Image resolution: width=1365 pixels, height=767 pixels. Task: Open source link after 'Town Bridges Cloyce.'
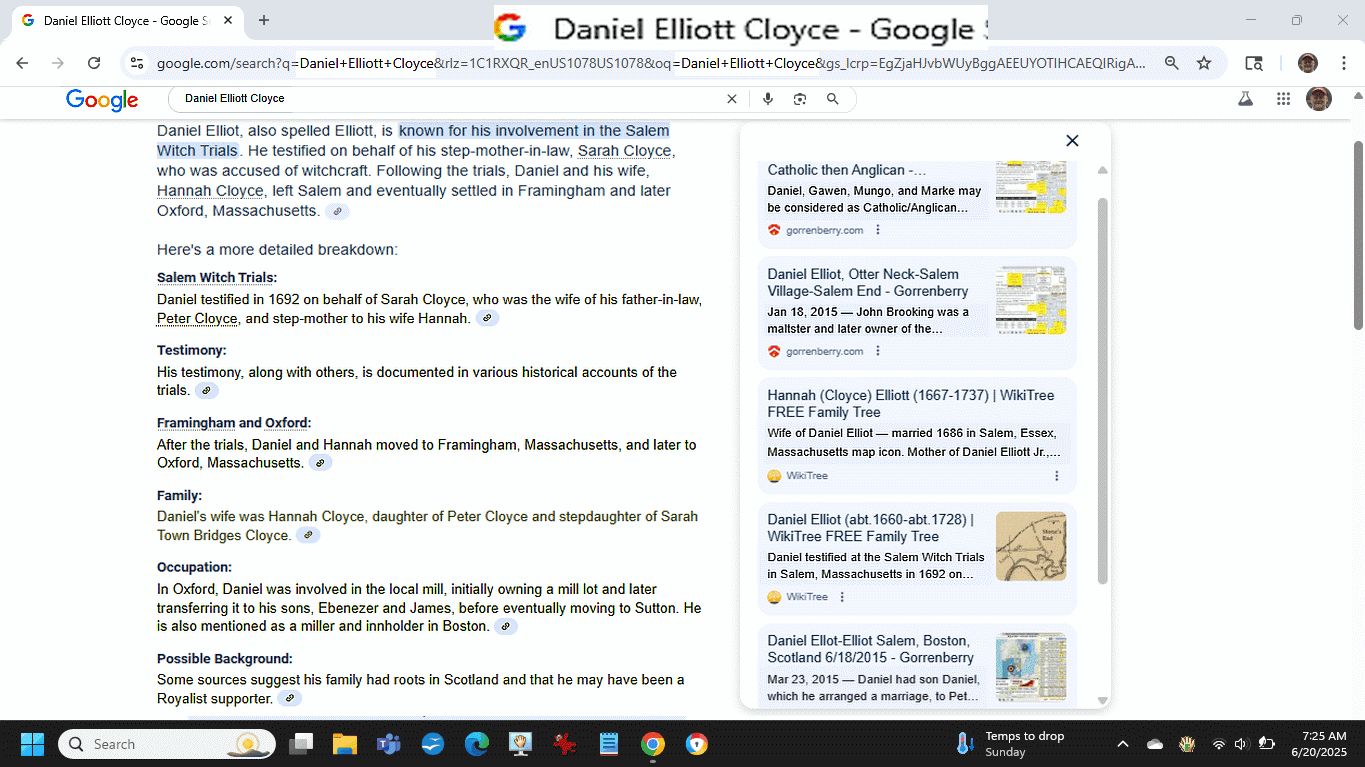(308, 536)
